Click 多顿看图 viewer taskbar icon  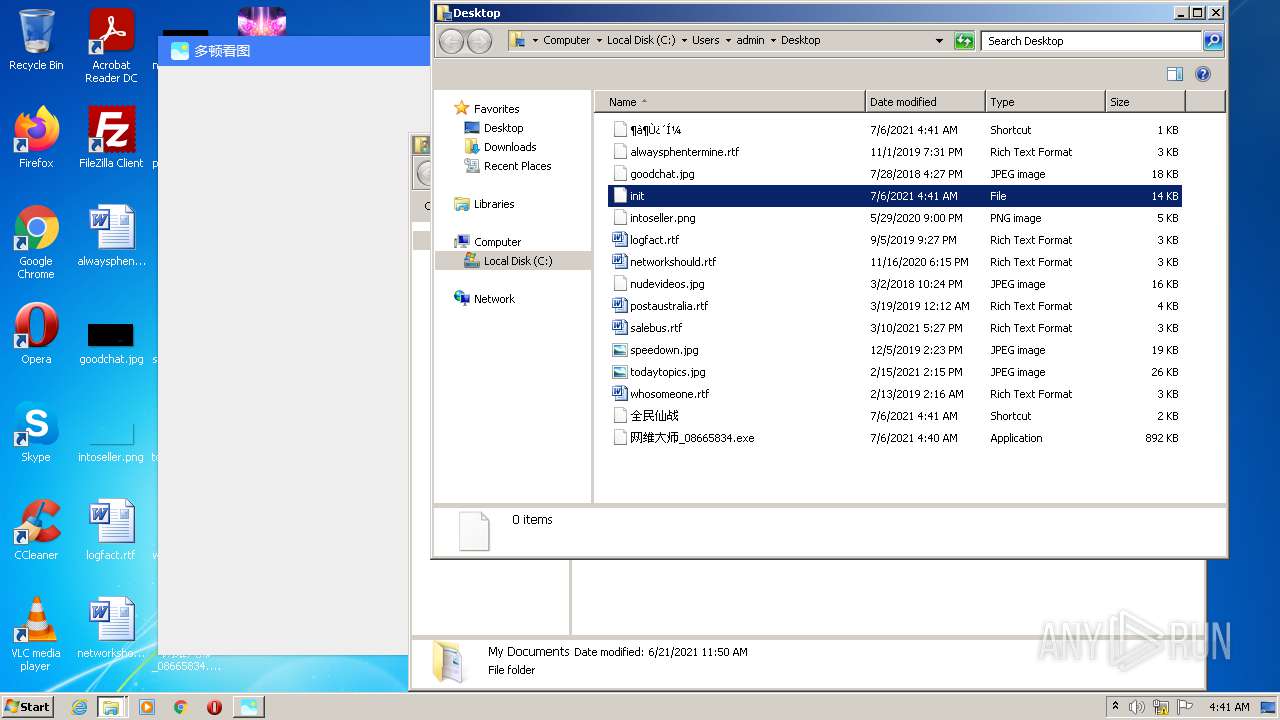tap(249, 707)
